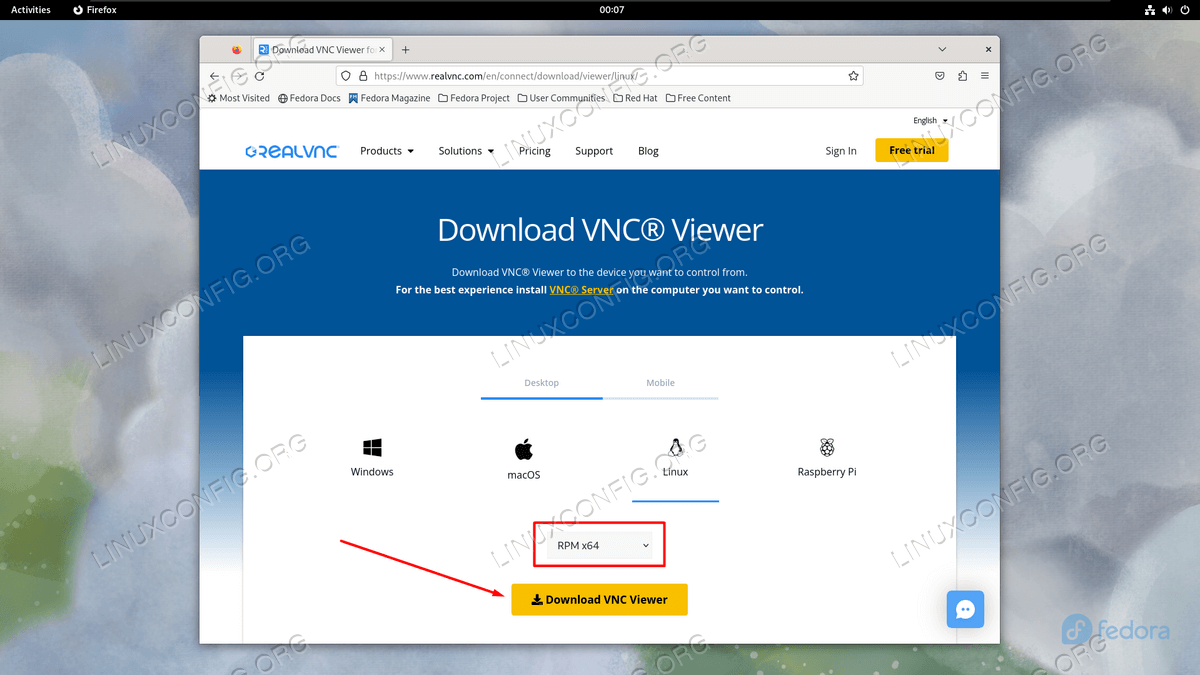1200x675 pixels.
Task: List all tabs chevron button
Action: pyautogui.click(x=942, y=50)
